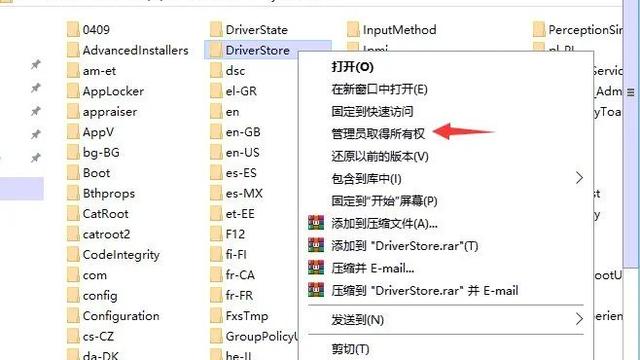Screen dimensions: 640x360
Task: Click the folder icon of InputMethod
Action: 353,29
